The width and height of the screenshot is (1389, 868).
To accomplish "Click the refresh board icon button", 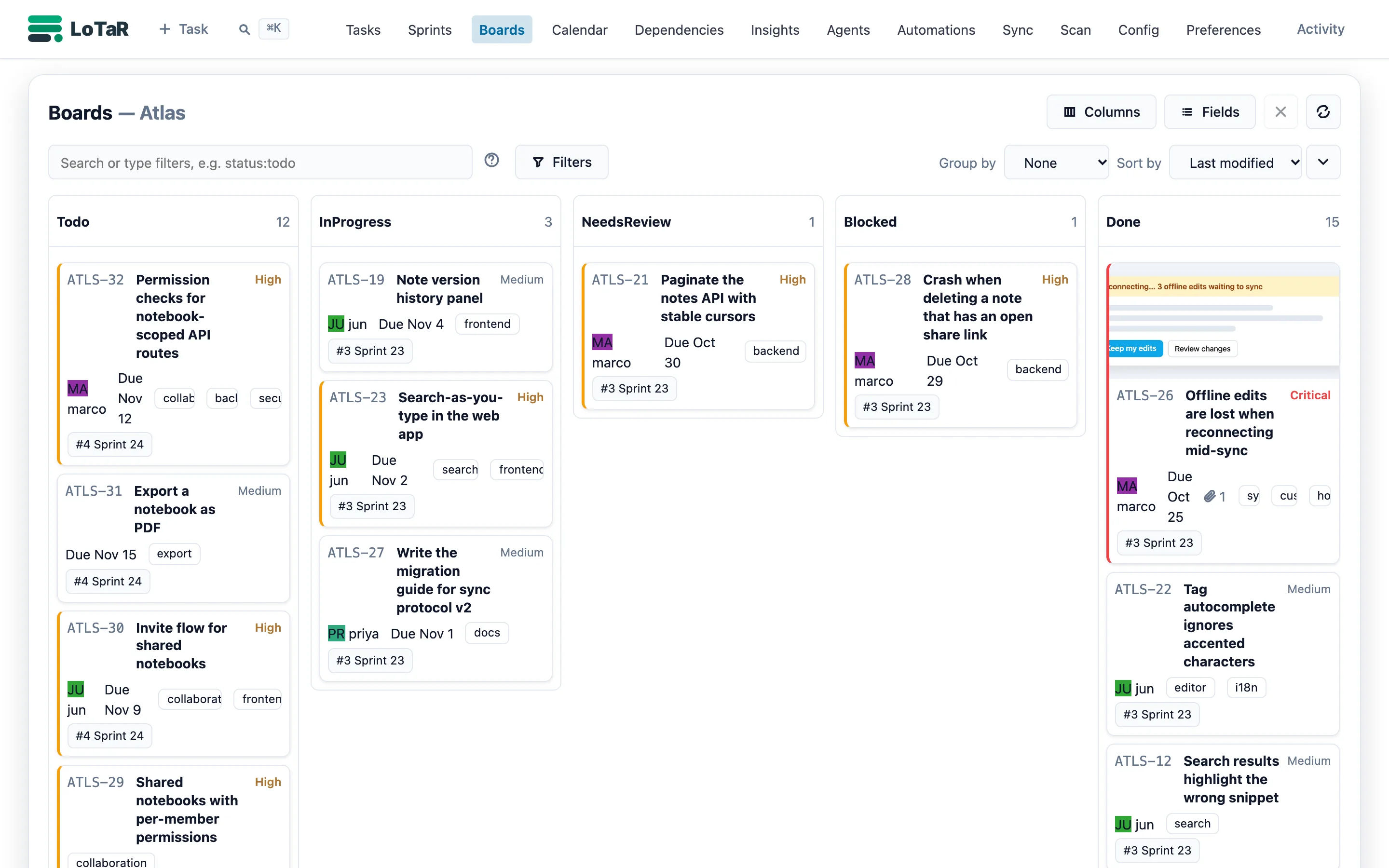I will click(1323, 112).
